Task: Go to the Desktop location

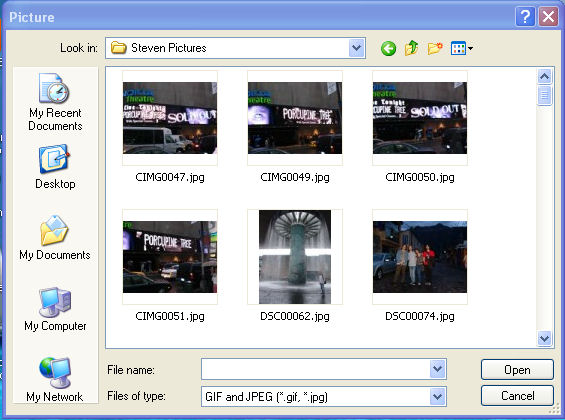Action: [x=55, y=167]
